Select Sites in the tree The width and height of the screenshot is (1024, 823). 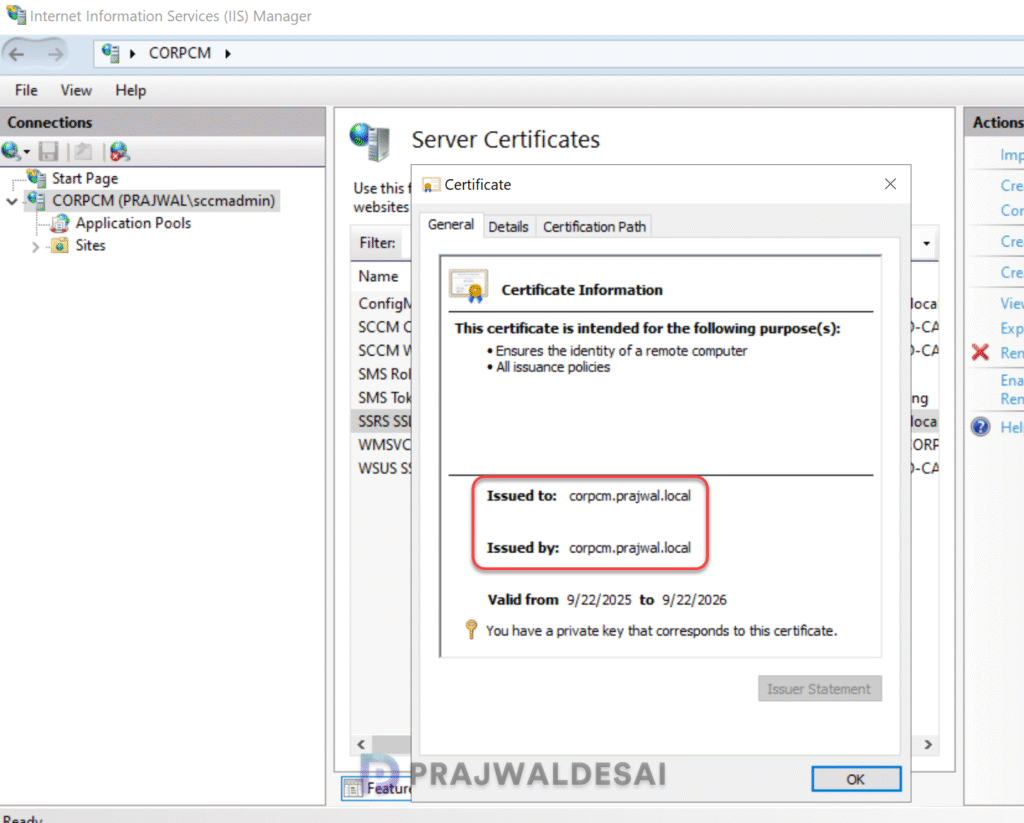coord(90,246)
